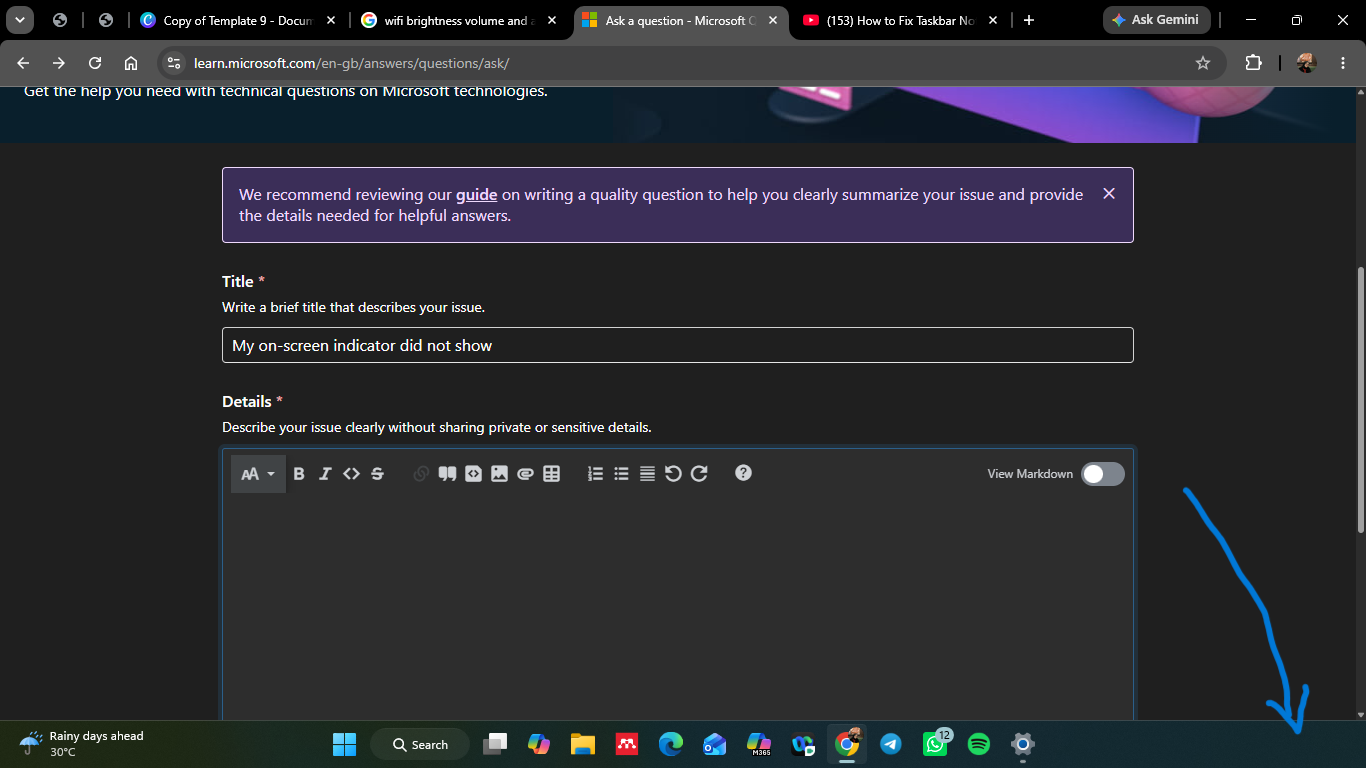
Task: Open WhatsApp from taskbar
Action: coord(935,744)
